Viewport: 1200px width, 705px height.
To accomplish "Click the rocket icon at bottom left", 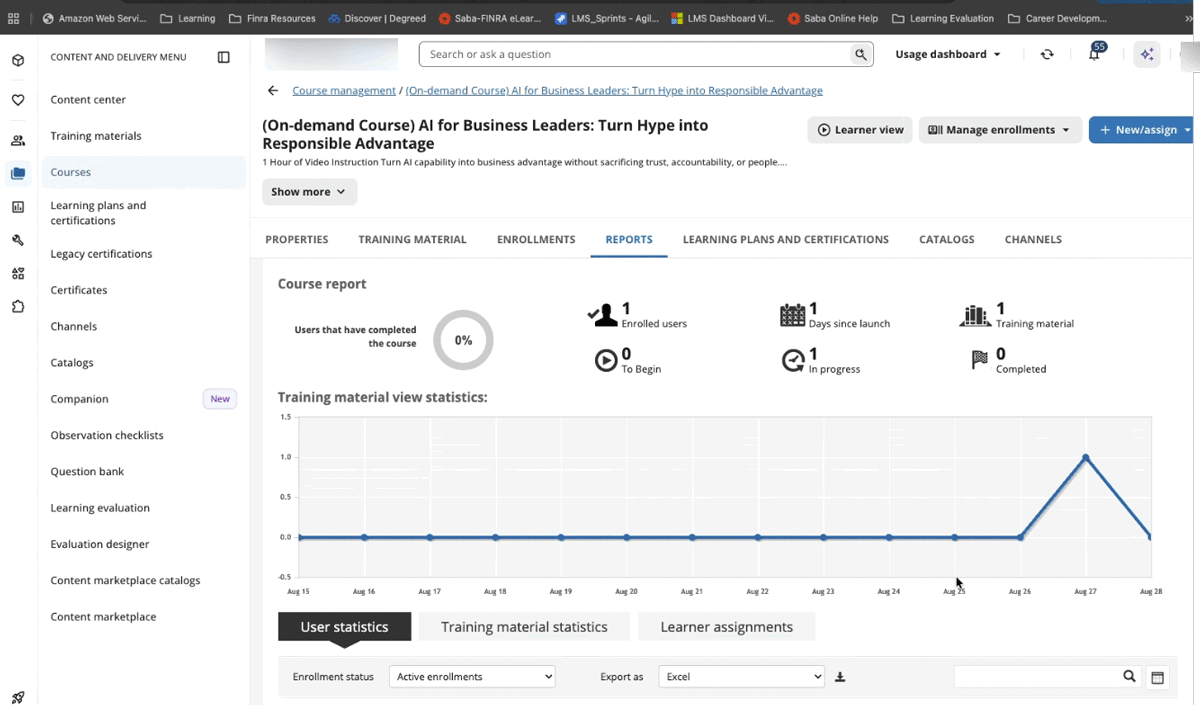I will (18, 697).
